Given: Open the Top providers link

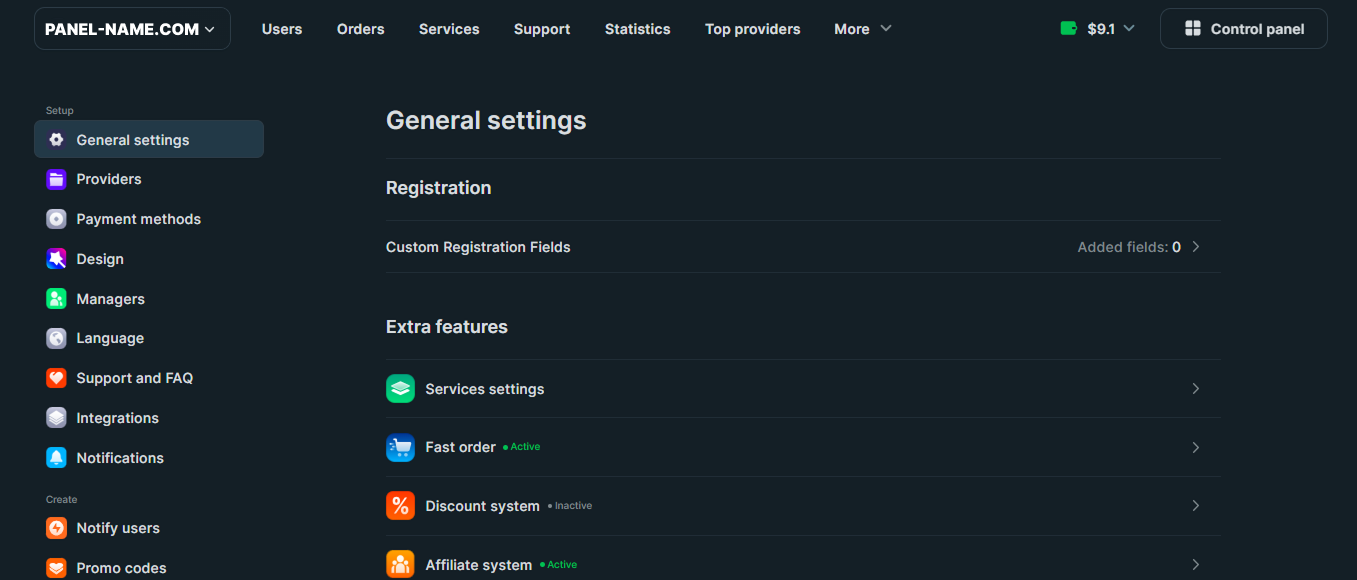Looking at the screenshot, I should coord(752,29).
